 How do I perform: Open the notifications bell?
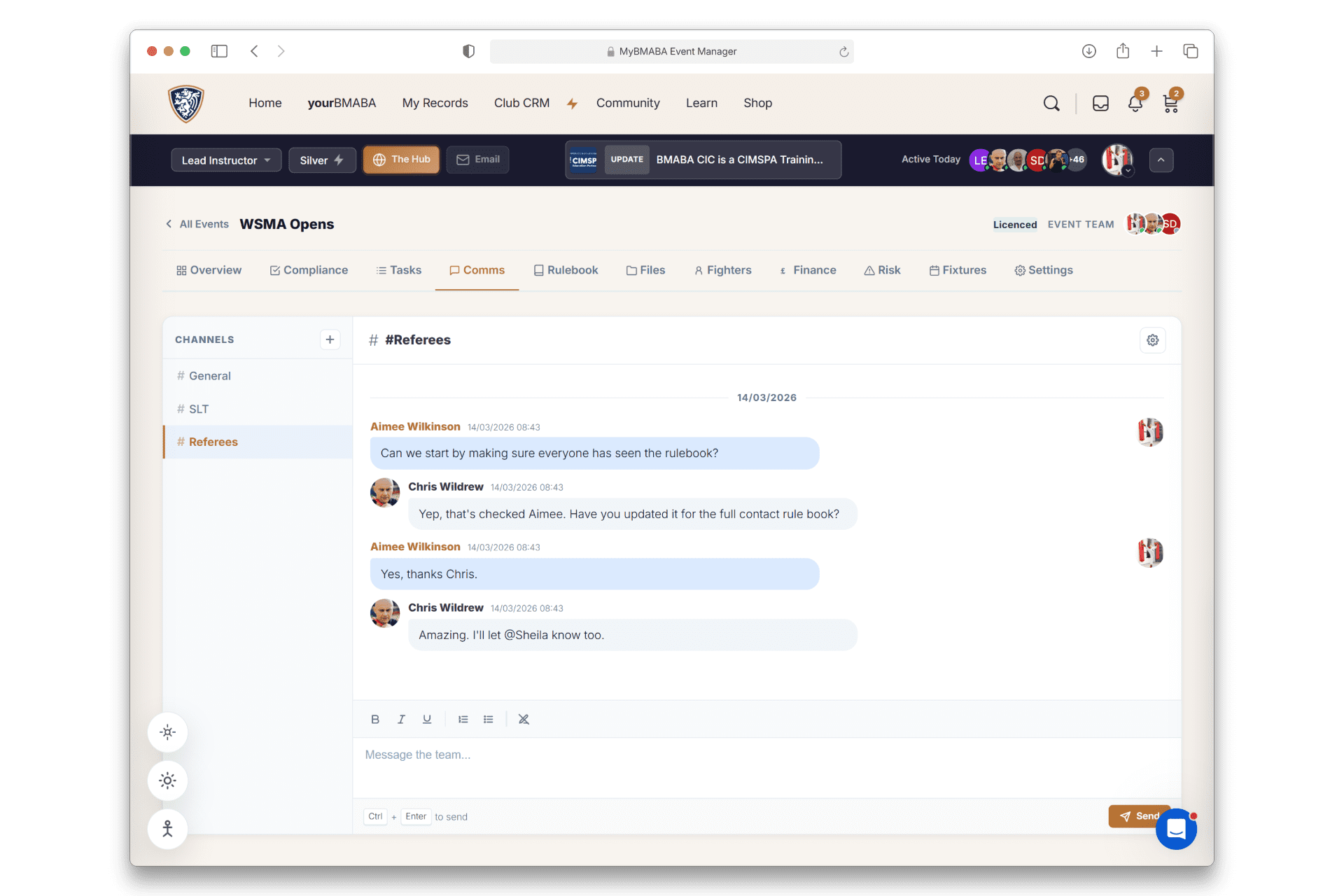(1135, 104)
